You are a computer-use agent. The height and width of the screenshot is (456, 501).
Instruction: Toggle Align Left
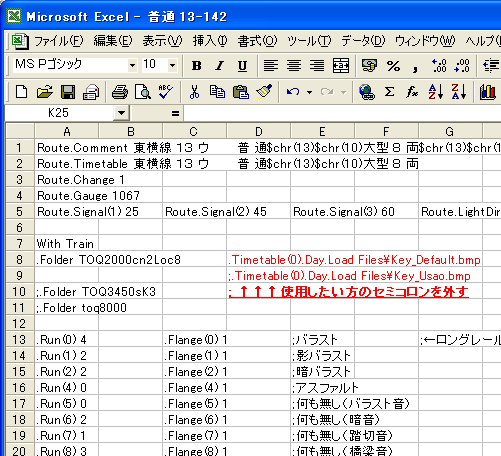tap(271, 65)
